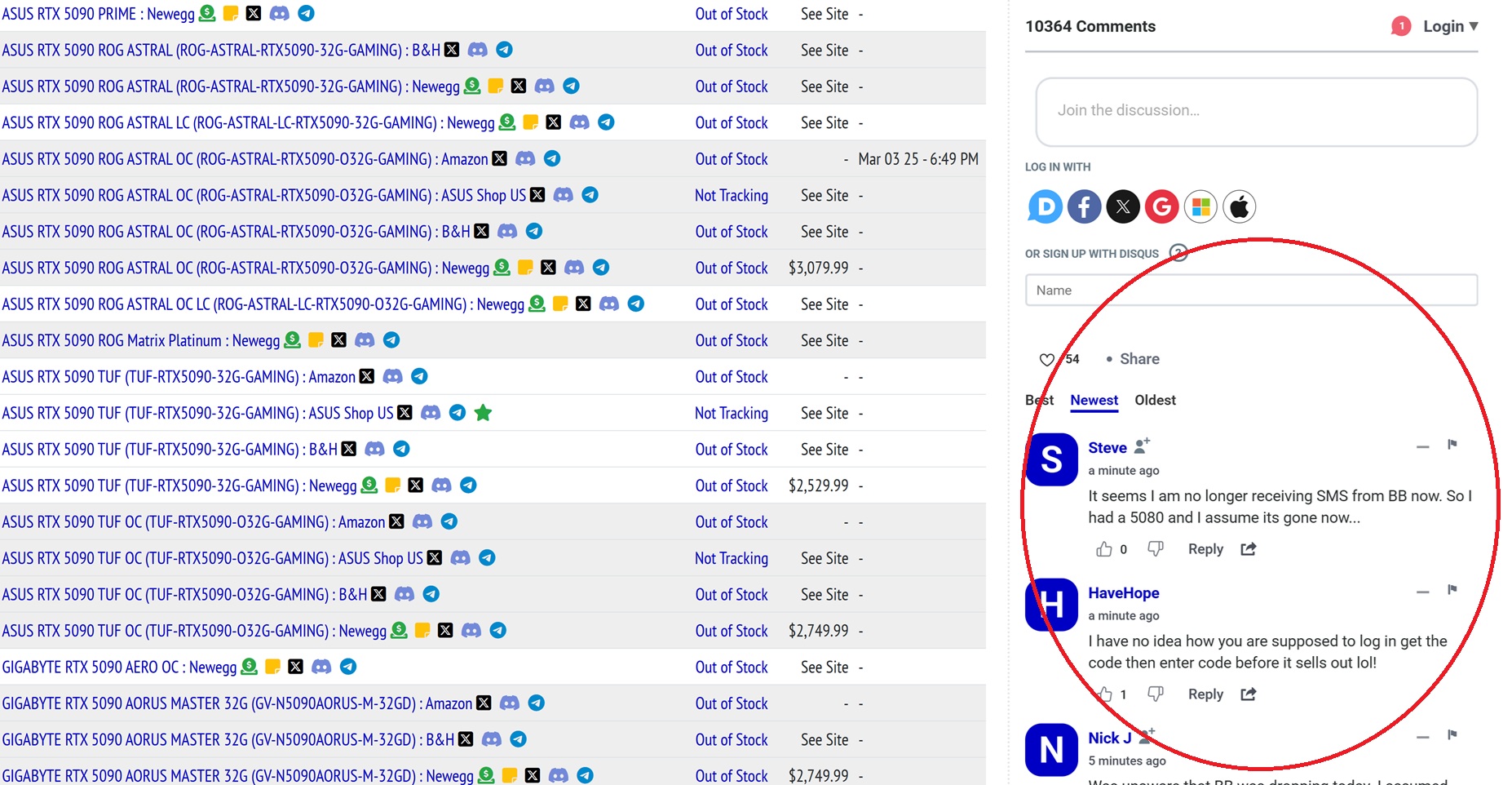Log in with Facebook icon
The height and width of the screenshot is (785, 1512).
click(x=1084, y=207)
